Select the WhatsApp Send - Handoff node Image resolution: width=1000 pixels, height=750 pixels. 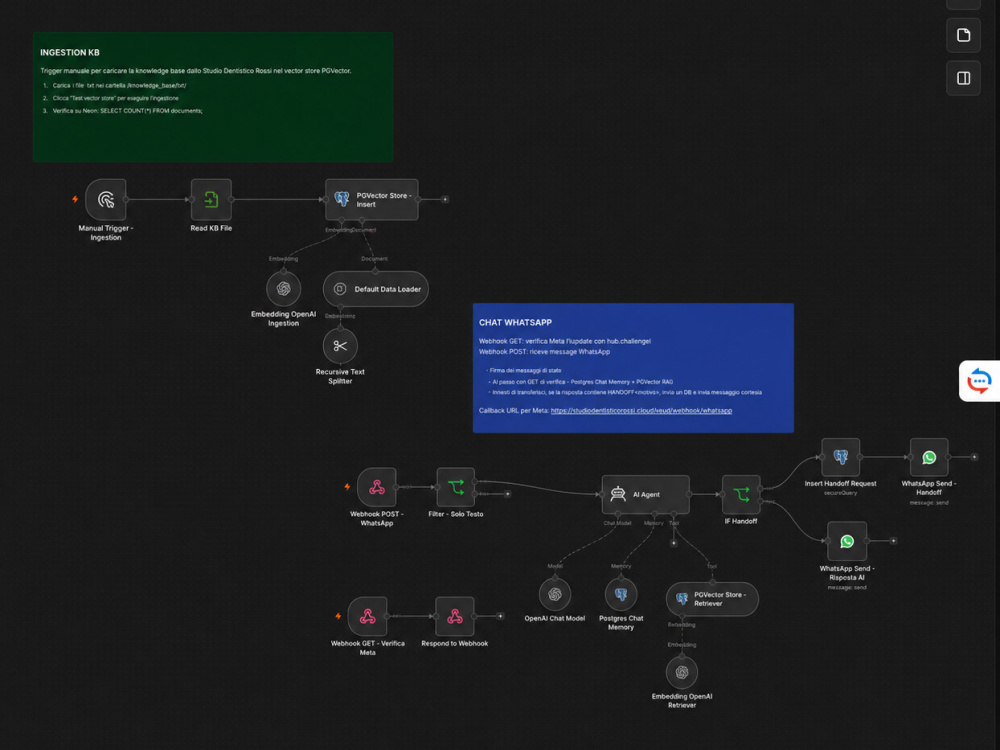point(929,457)
